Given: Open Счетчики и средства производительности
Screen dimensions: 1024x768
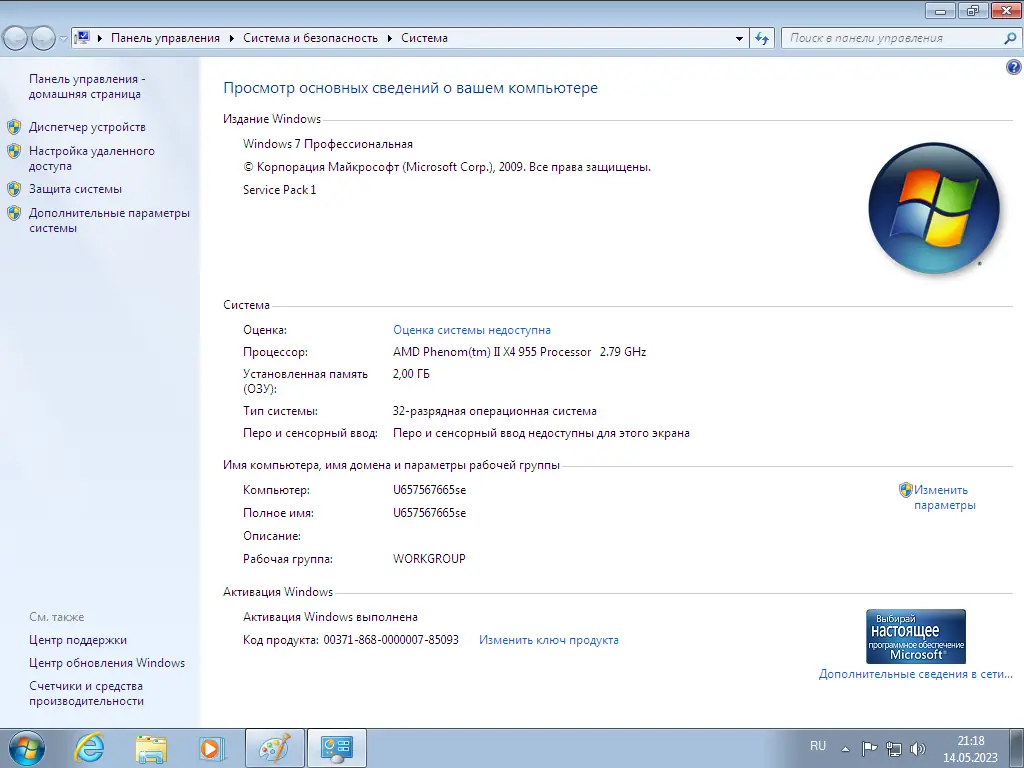Looking at the screenshot, I should [x=86, y=693].
